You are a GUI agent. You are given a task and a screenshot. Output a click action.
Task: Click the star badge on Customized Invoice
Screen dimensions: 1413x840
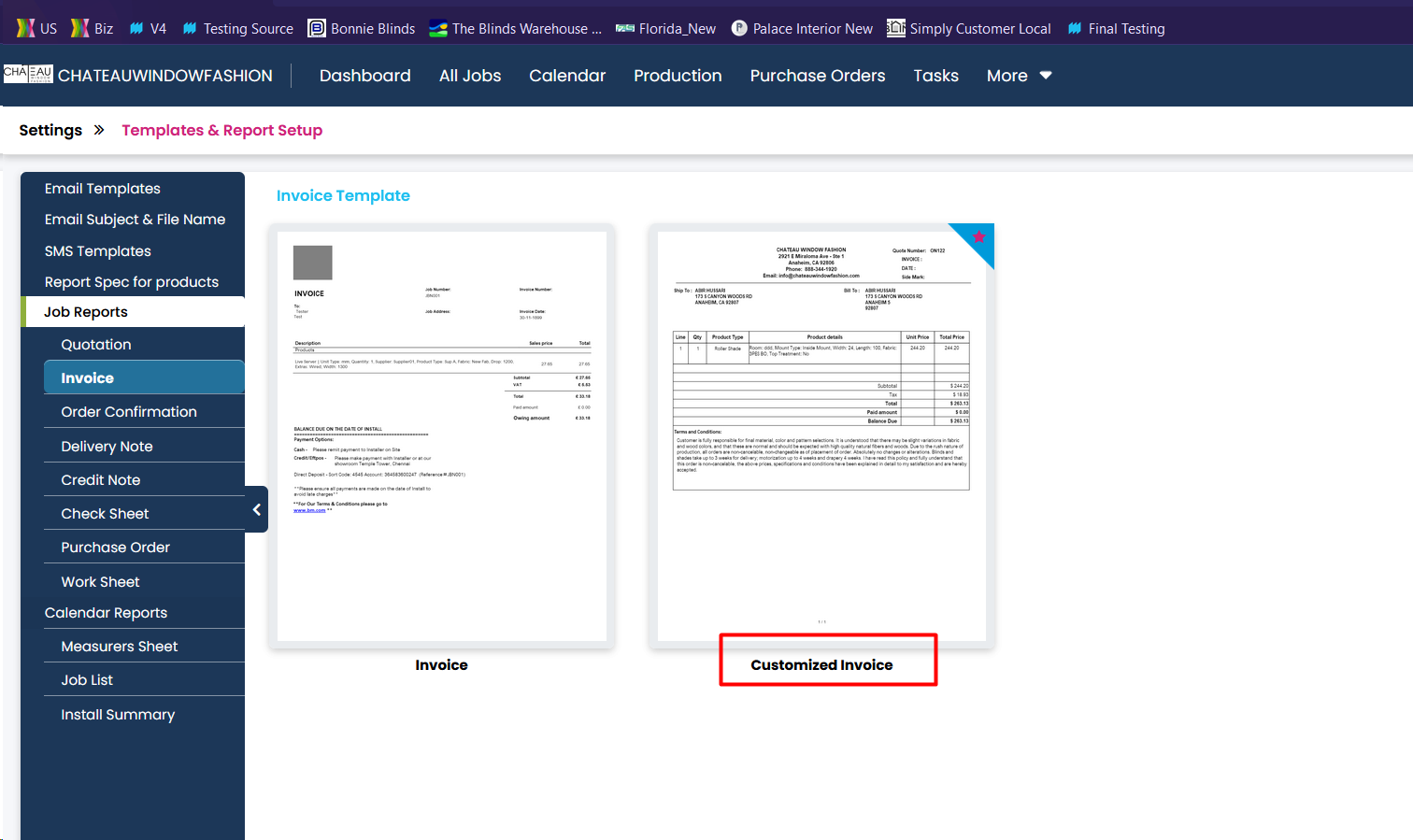click(978, 237)
